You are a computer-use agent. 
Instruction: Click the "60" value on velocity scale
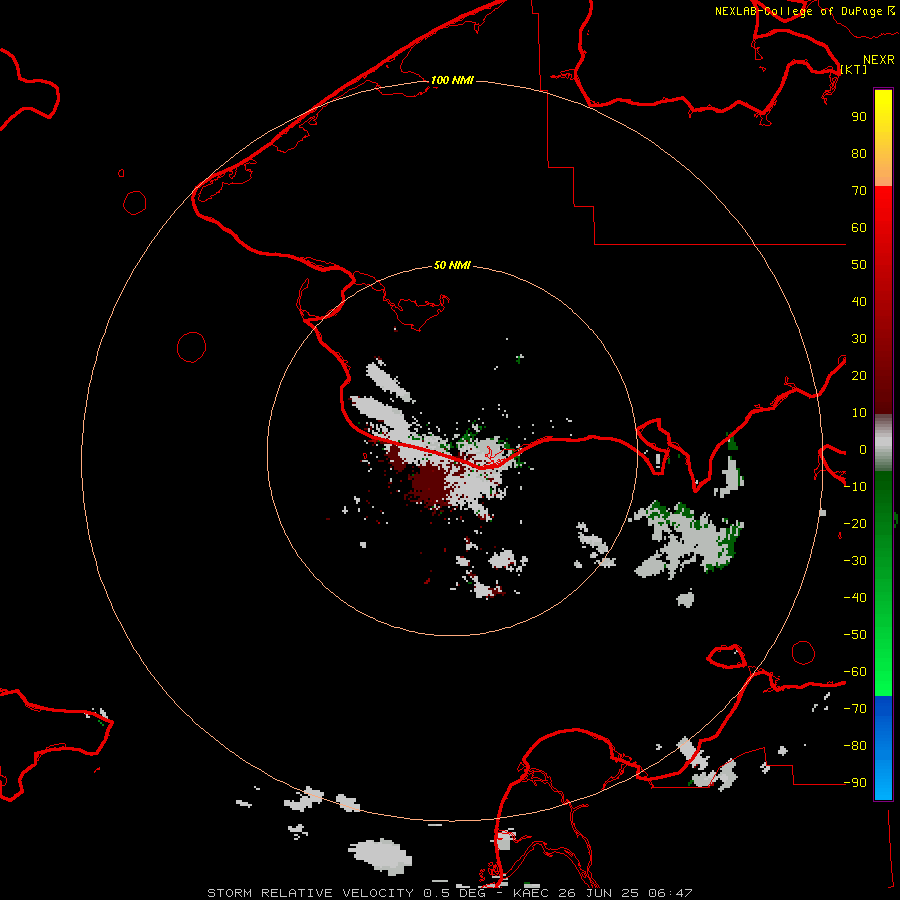click(859, 227)
